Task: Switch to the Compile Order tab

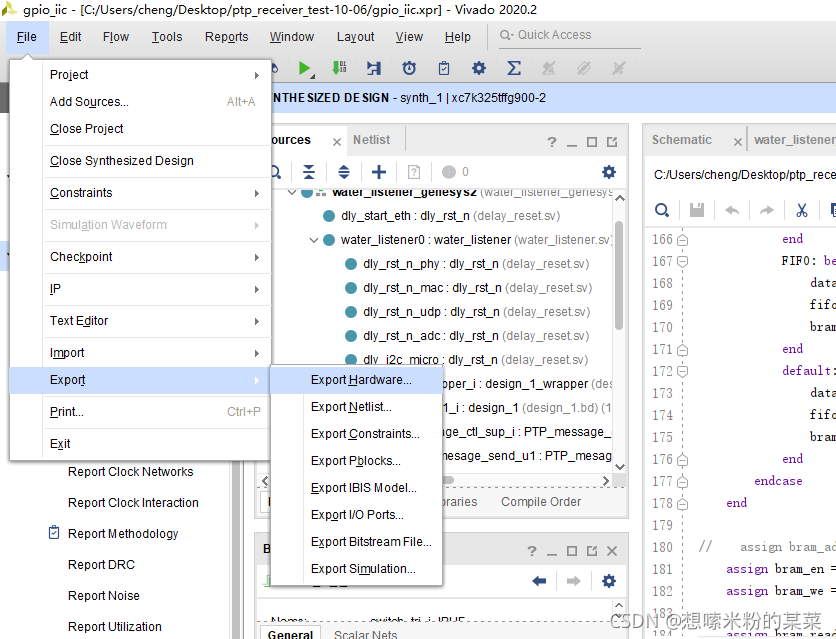Action: (541, 502)
